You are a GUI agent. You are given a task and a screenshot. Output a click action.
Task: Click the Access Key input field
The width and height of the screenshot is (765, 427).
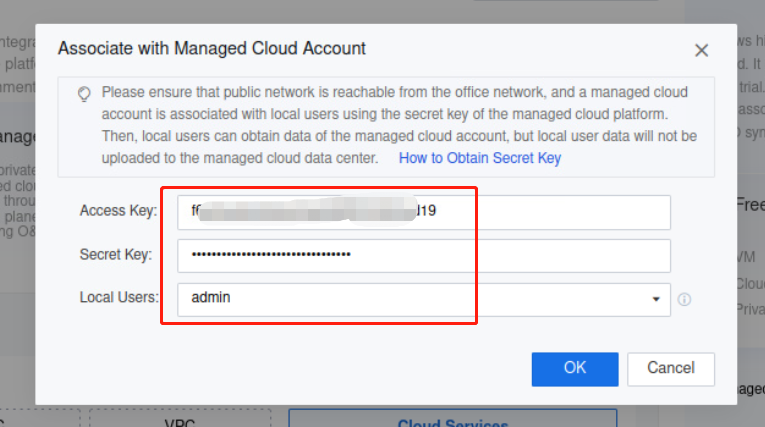423,212
